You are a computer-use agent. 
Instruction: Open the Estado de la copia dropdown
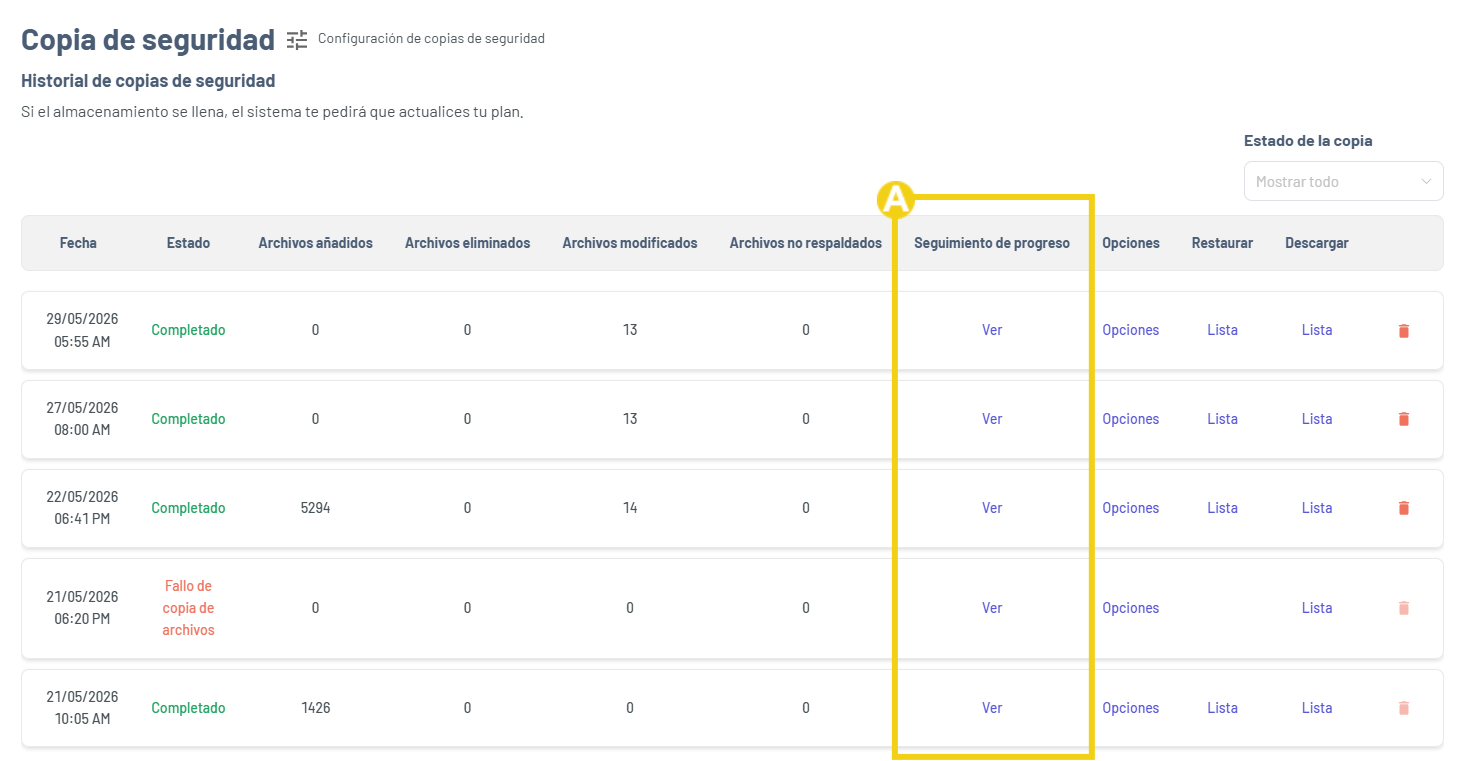coord(1343,181)
